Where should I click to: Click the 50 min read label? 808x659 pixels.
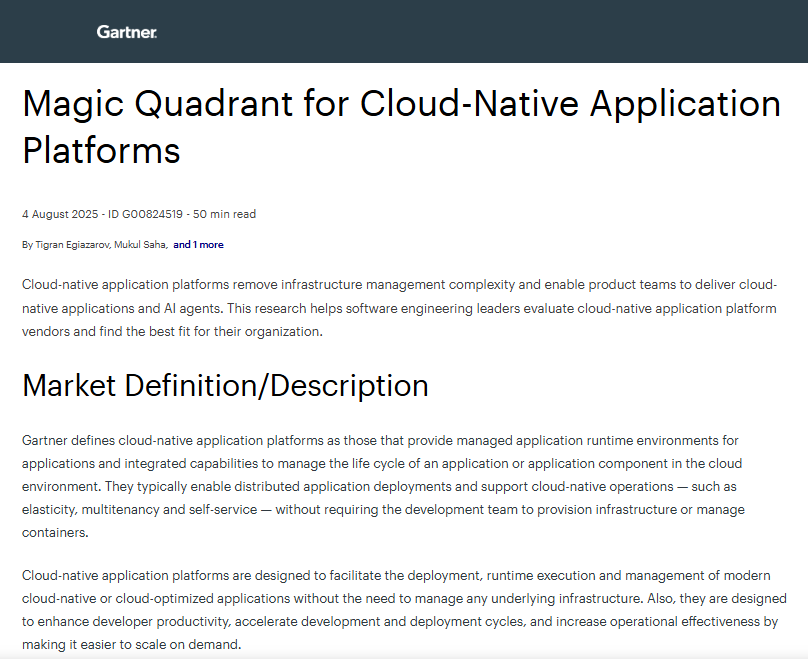pyautogui.click(x=226, y=213)
